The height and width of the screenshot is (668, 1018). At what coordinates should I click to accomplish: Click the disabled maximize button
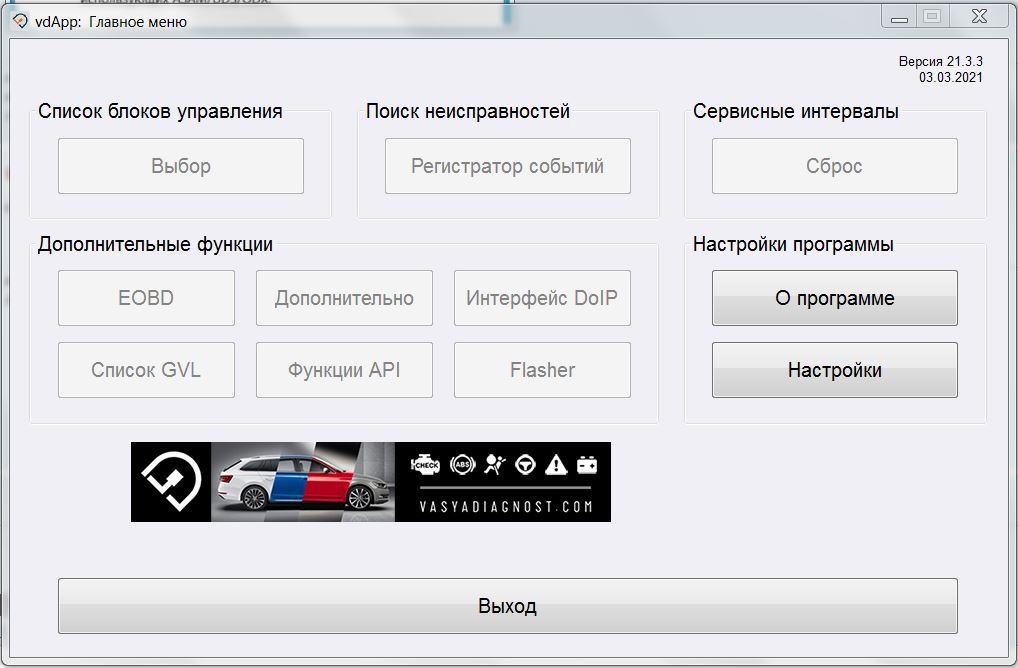coord(932,16)
